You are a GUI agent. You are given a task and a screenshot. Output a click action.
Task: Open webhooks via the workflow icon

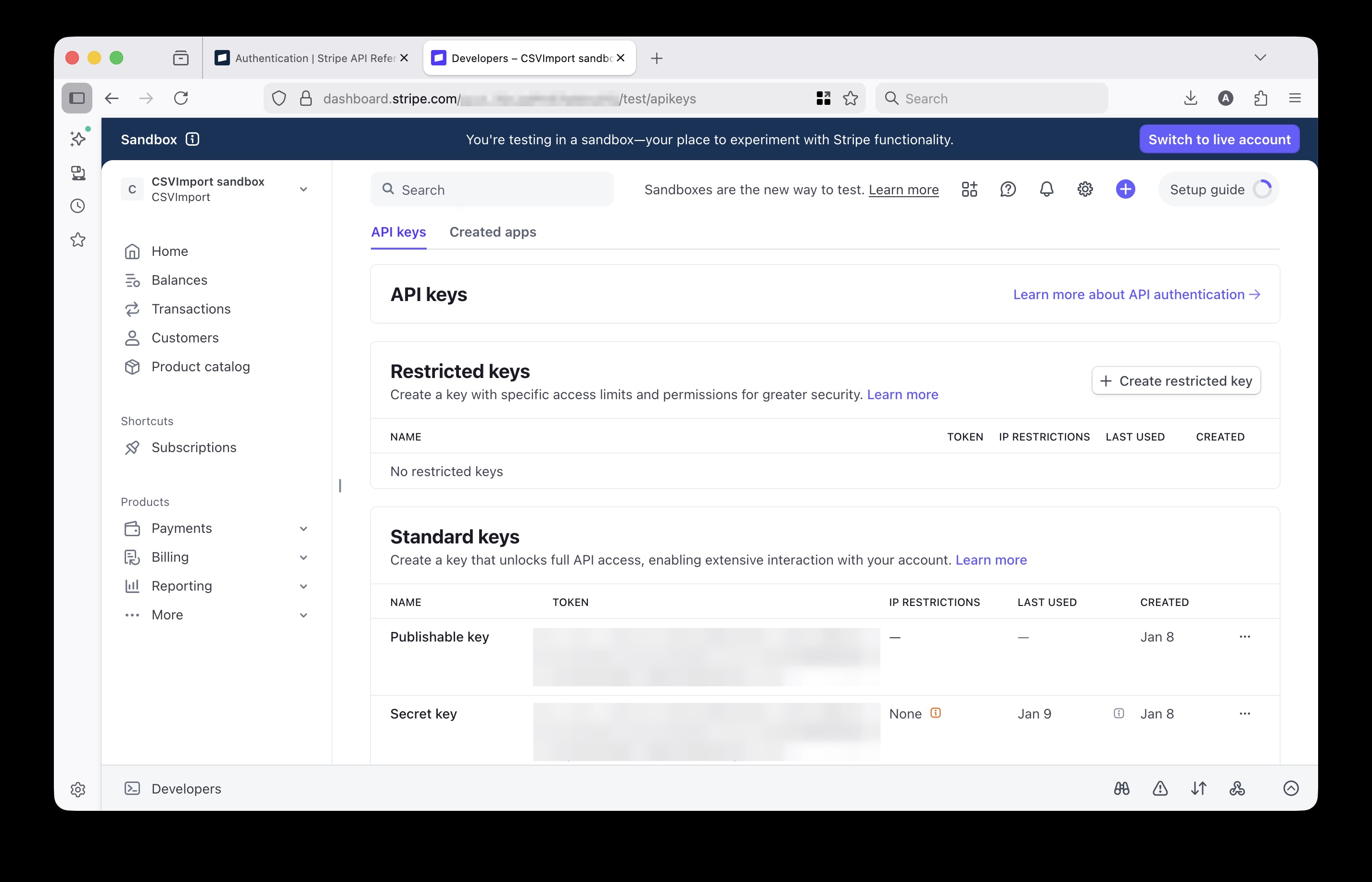point(1237,788)
